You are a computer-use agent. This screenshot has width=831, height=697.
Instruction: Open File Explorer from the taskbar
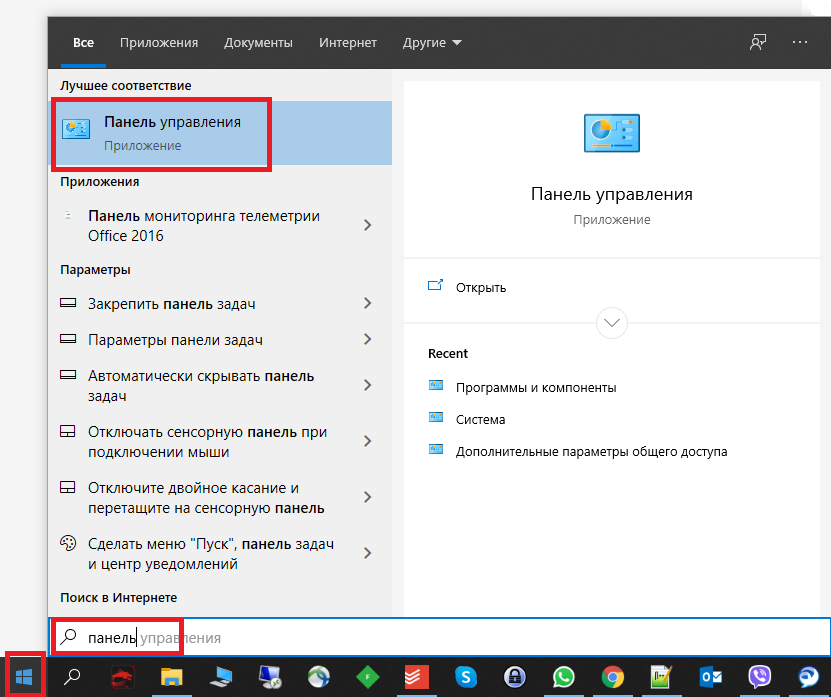171,677
